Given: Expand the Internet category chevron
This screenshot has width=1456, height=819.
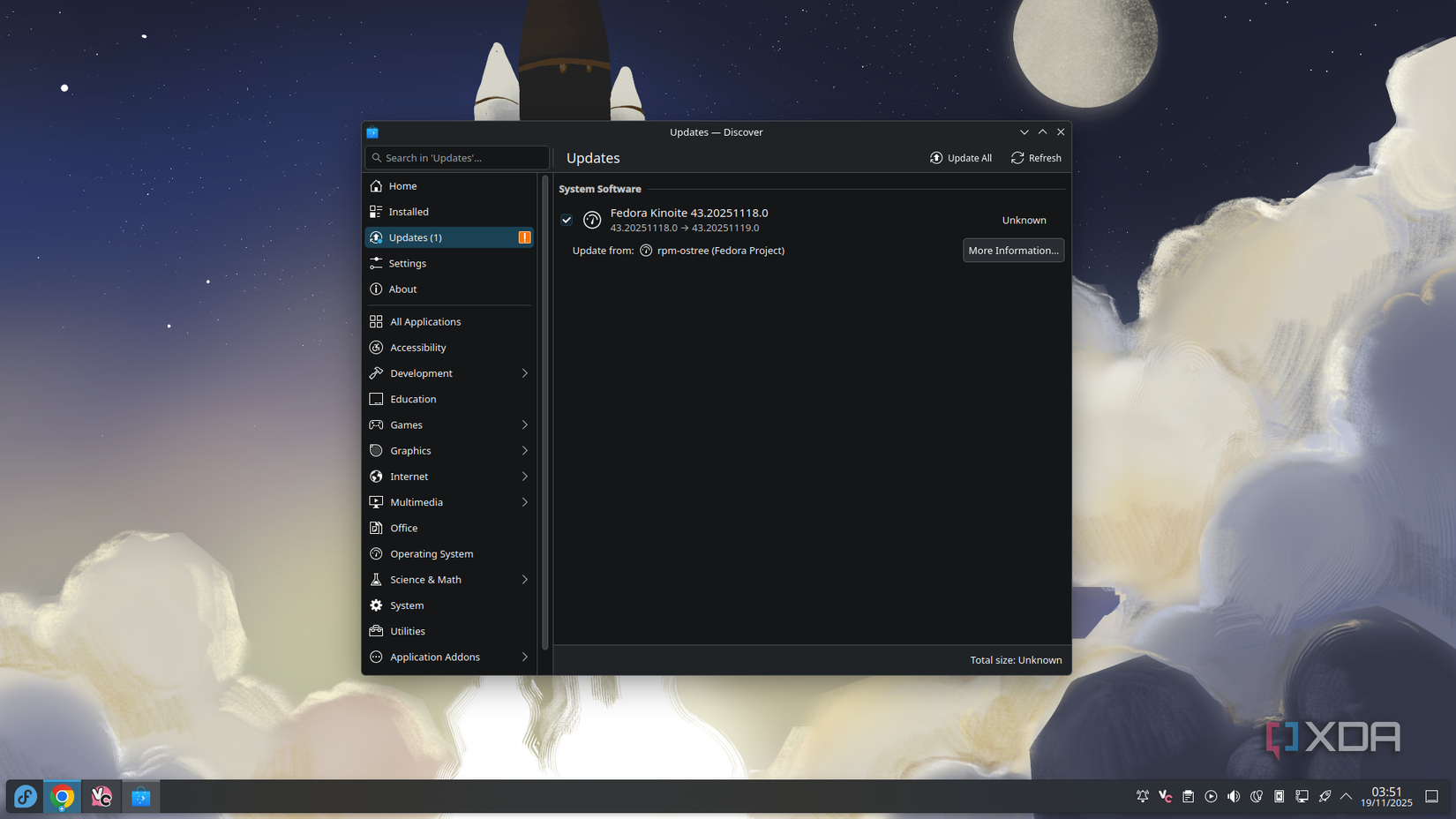Looking at the screenshot, I should [525, 477].
